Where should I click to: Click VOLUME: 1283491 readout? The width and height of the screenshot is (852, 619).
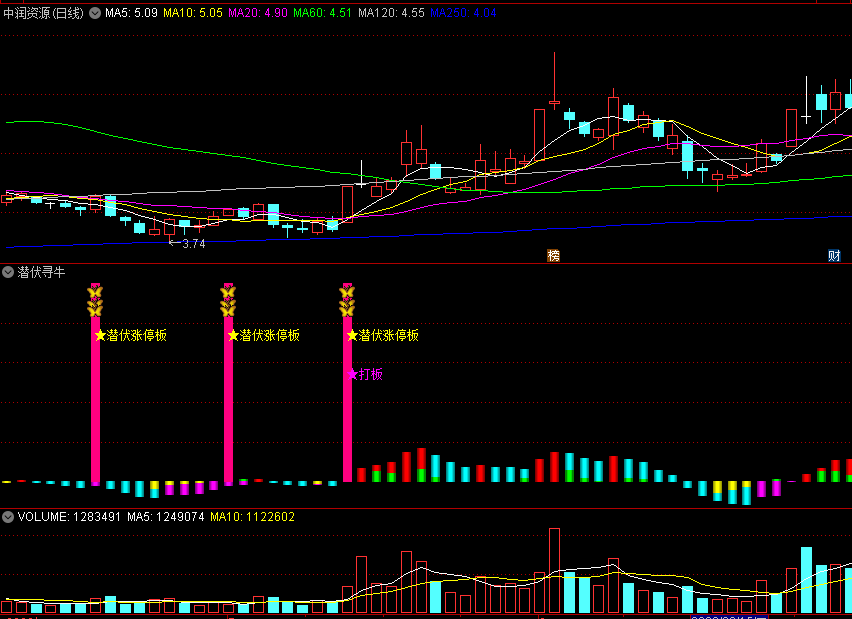point(69,517)
